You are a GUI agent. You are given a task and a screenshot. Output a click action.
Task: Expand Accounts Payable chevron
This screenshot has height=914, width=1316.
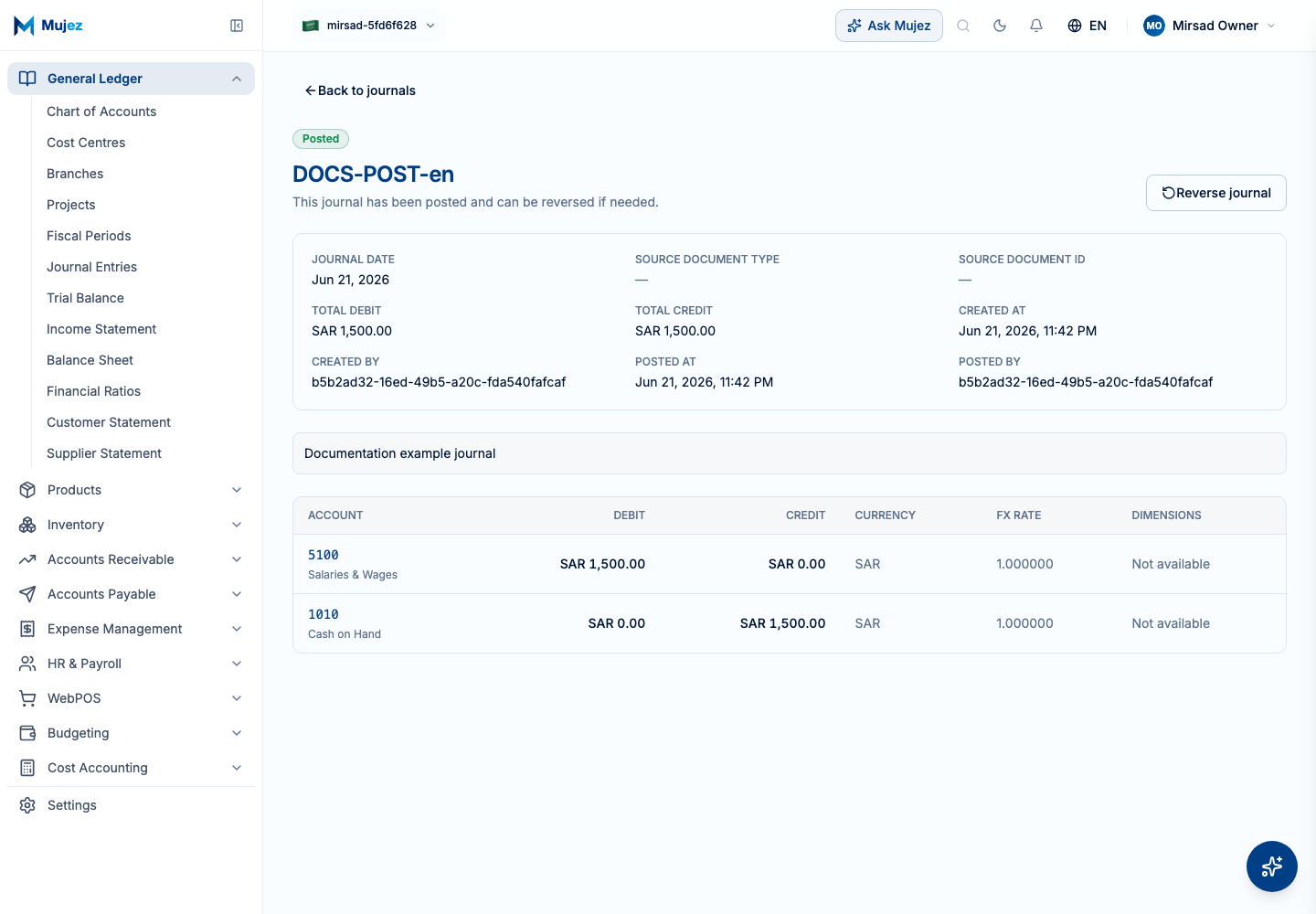pos(237,594)
